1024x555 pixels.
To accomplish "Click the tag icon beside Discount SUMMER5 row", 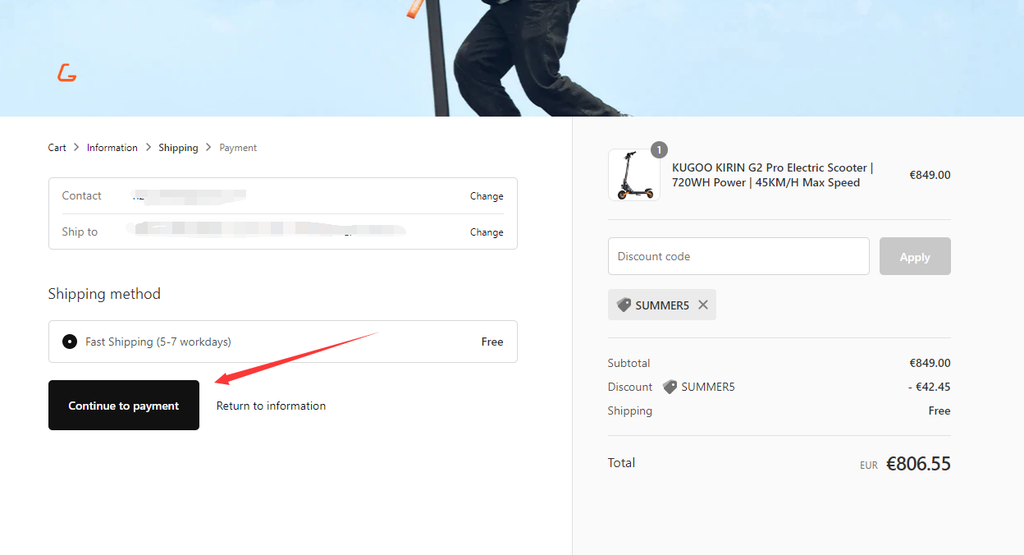I will 669,387.
